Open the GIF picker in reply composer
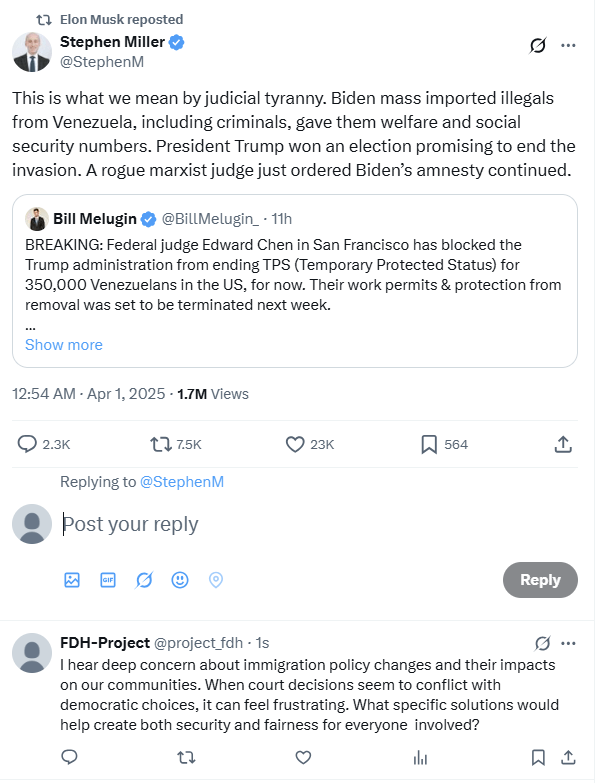Viewport: 604px width, 783px height. click(108, 580)
